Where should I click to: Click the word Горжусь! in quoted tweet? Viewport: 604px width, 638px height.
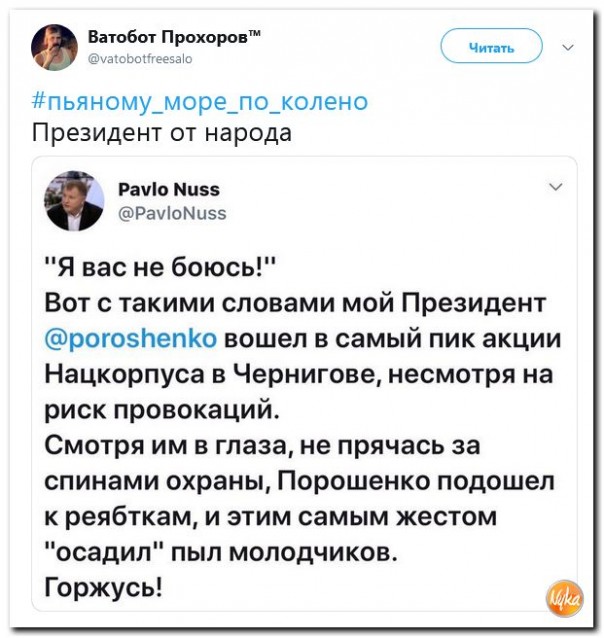(104, 586)
